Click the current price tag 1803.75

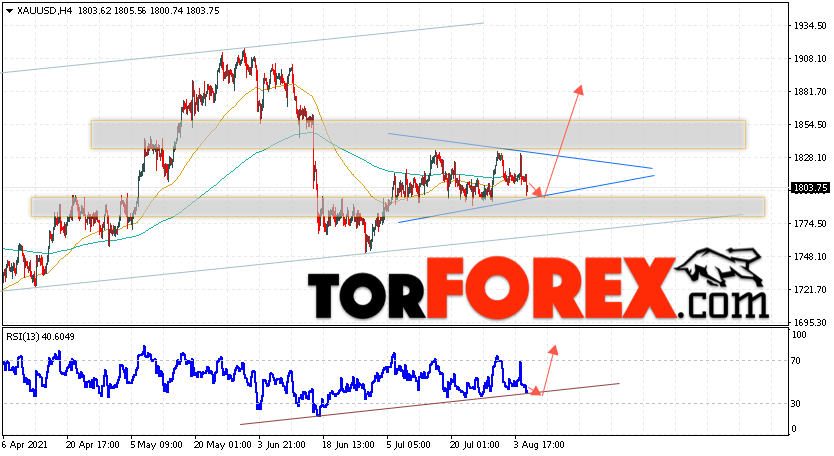tap(810, 187)
